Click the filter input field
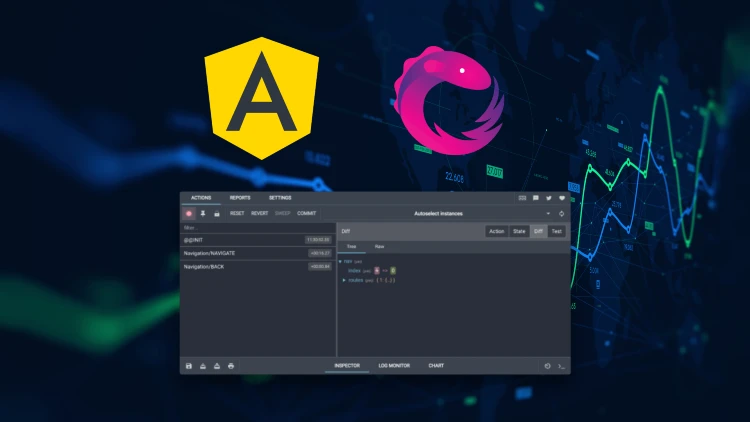Screen dimensions: 750x422 tap(258, 228)
